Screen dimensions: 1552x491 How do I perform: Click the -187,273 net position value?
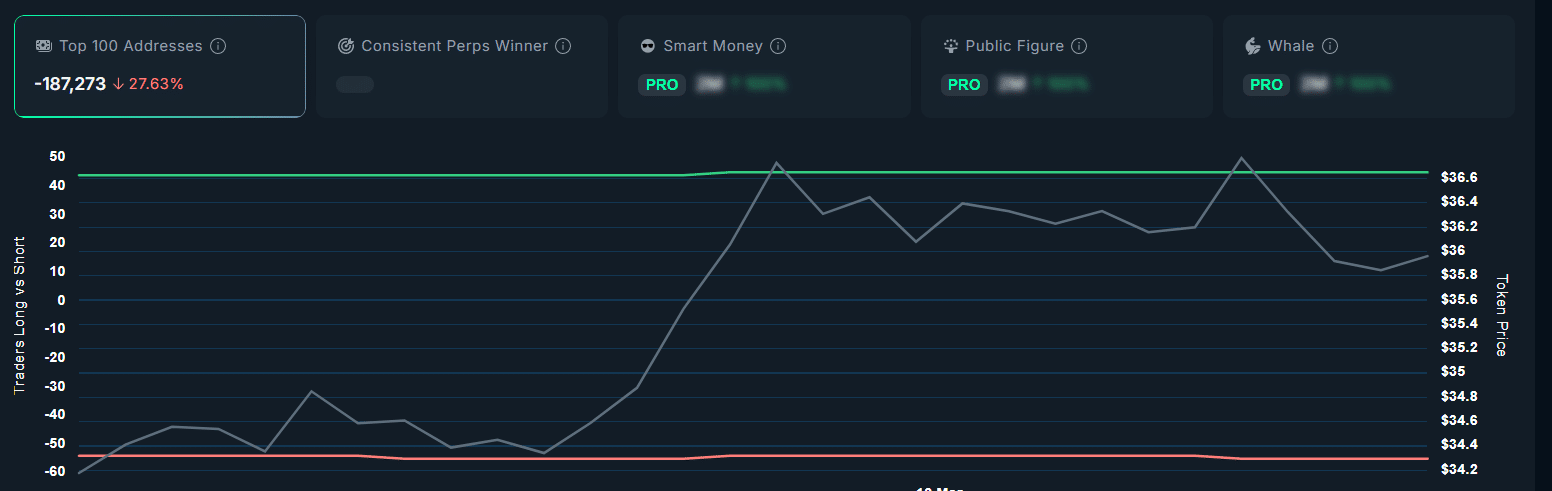pos(70,84)
